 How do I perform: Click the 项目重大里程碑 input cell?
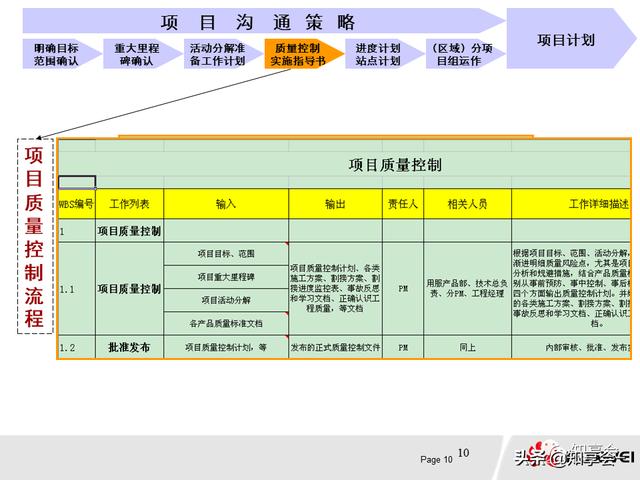(226, 276)
